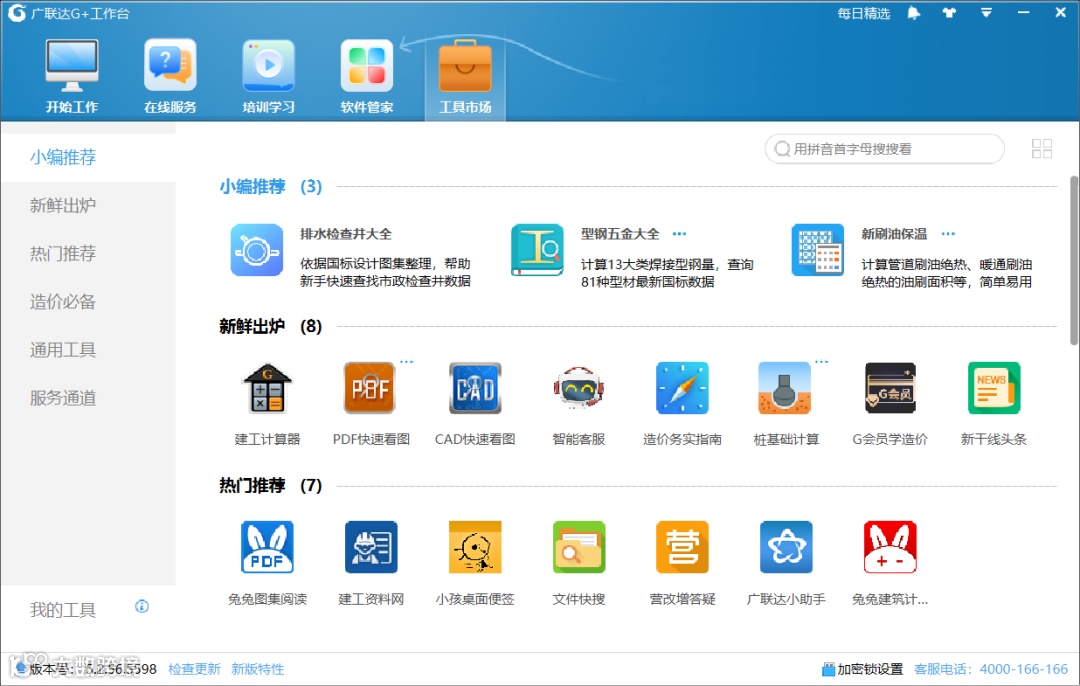Screen dimensions: 1080x686
Task: Launch 小孩桌面便签 sticky note icon
Action: [x=475, y=547]
